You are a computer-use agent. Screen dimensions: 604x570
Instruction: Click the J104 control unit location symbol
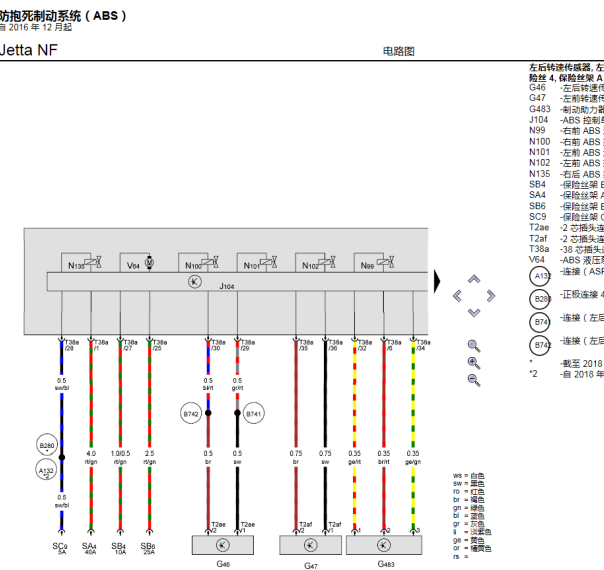point(195,282)
